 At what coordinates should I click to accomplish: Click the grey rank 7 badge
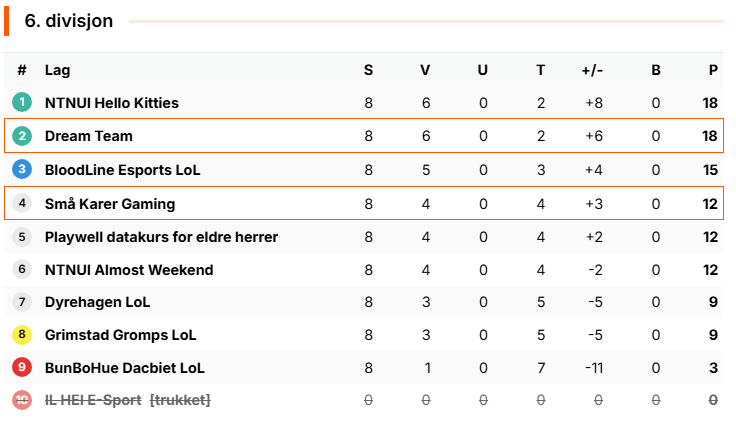pos(22,301)
